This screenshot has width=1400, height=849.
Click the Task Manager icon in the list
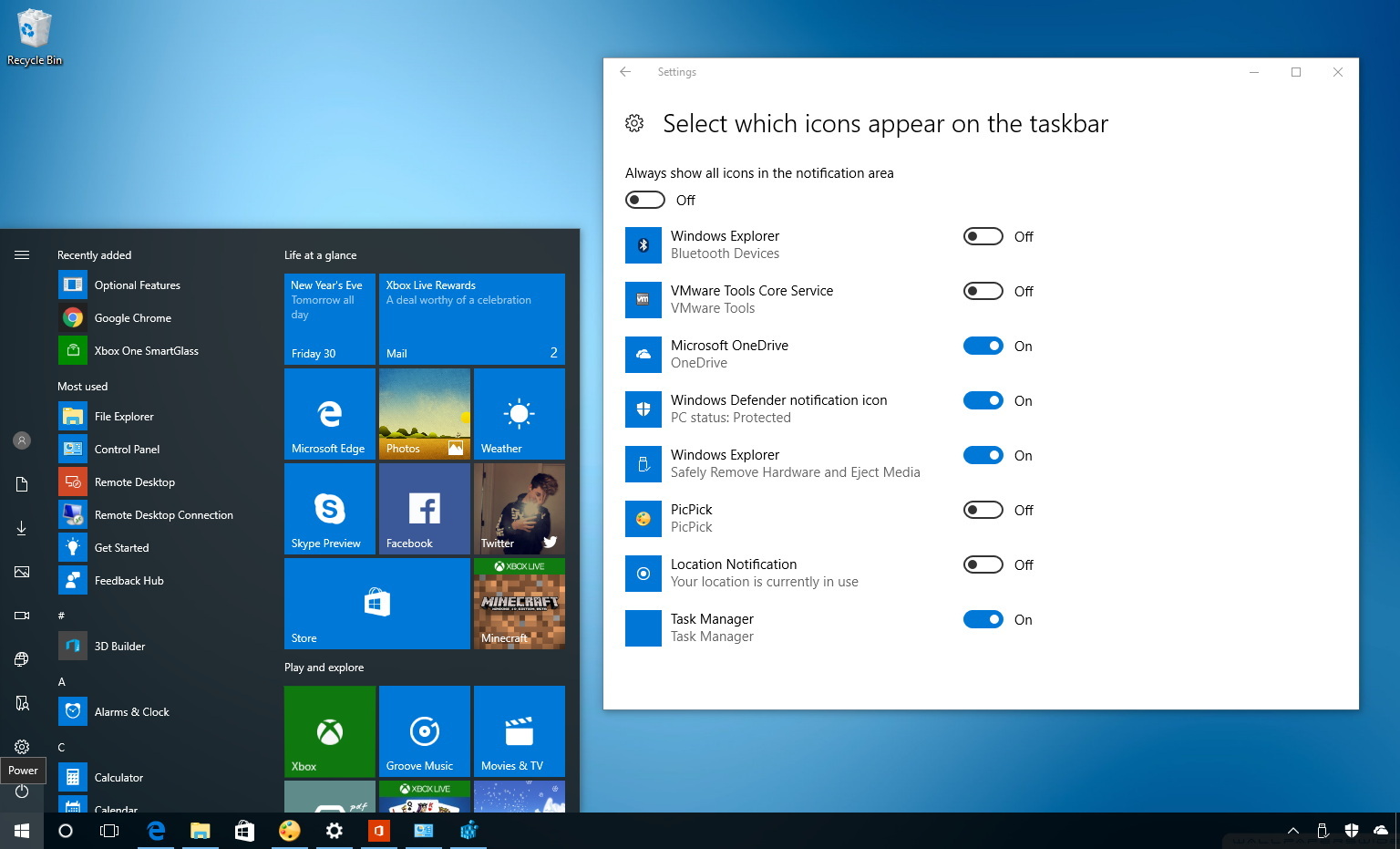643,627
